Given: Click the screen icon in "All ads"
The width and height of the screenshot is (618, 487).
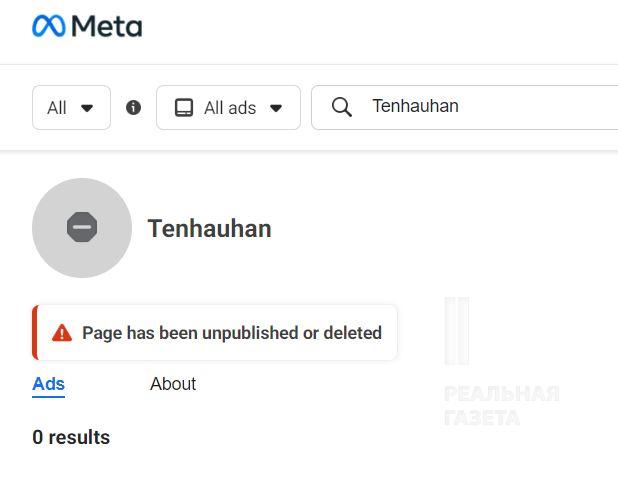Looking at the screenshot, I should [184, 108].
